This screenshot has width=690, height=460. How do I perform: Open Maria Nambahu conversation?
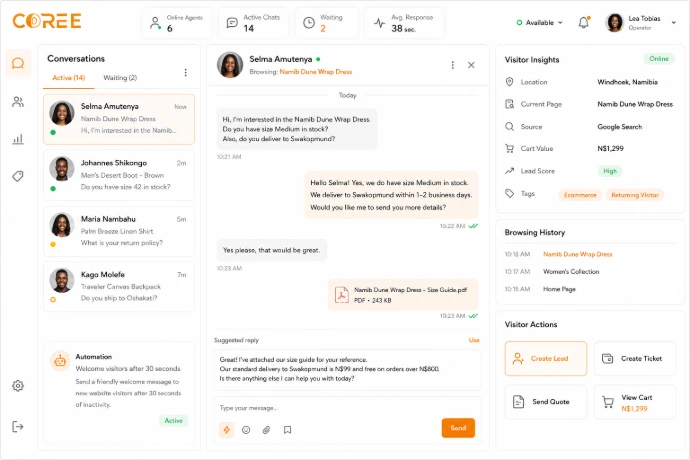[119, 231]
